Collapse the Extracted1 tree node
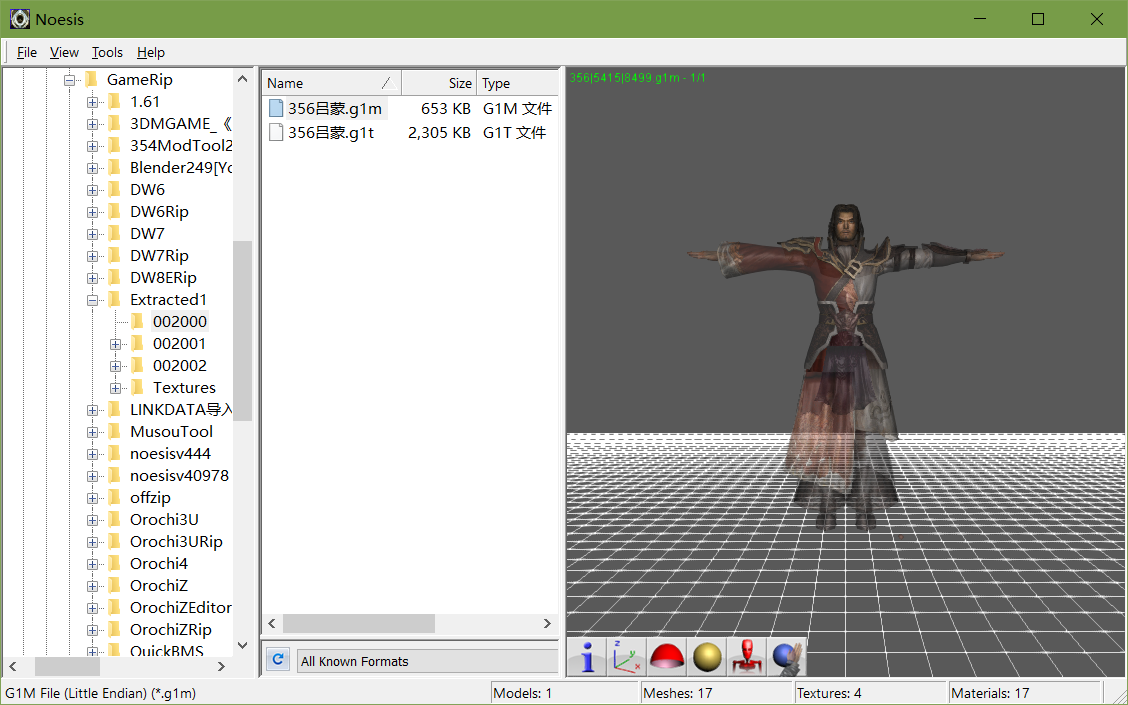This screenshot has height=705, width=1128. (92, 301)
